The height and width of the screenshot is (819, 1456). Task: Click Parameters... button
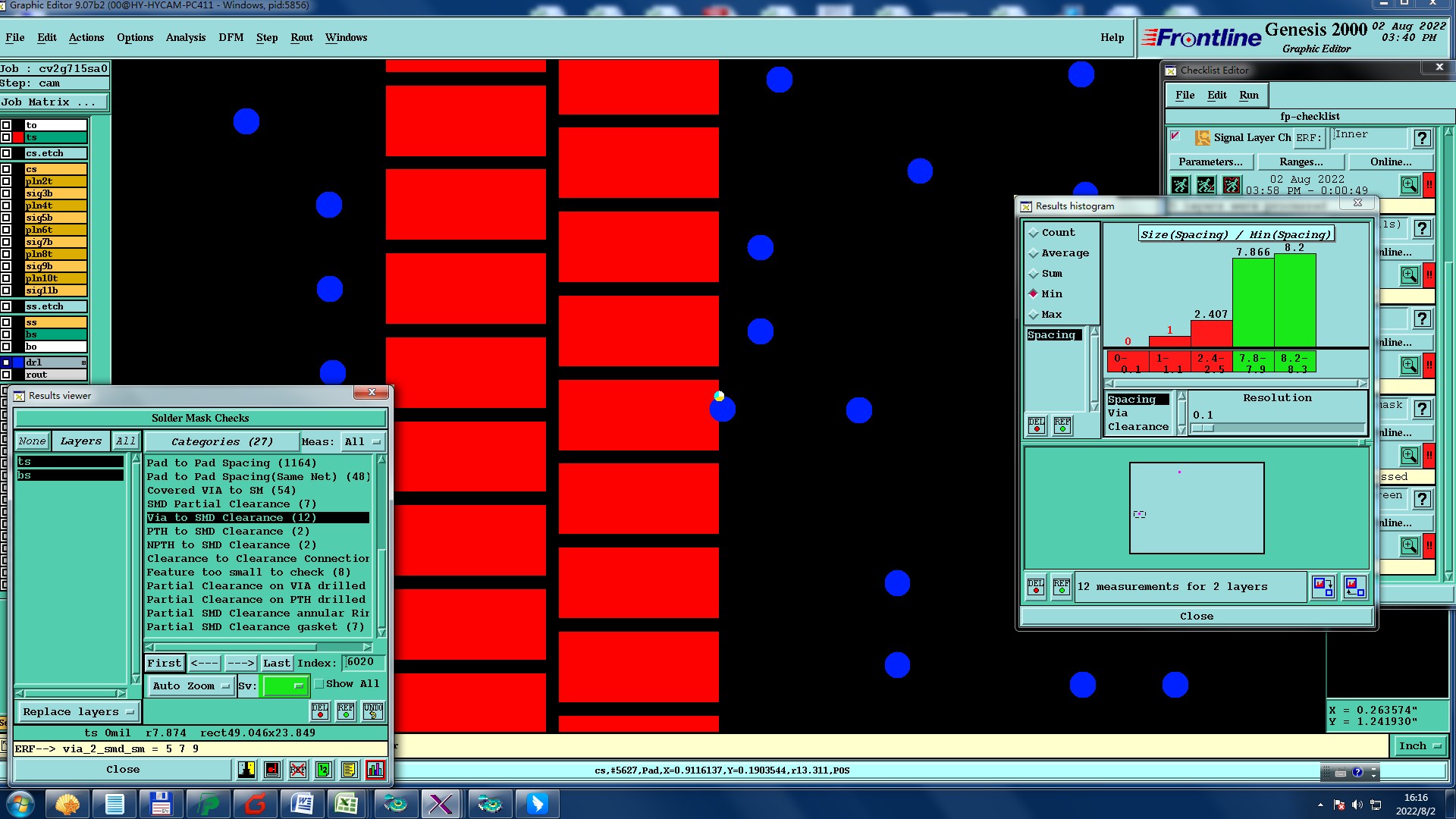pyautogui.click(x=1210, y=162)
